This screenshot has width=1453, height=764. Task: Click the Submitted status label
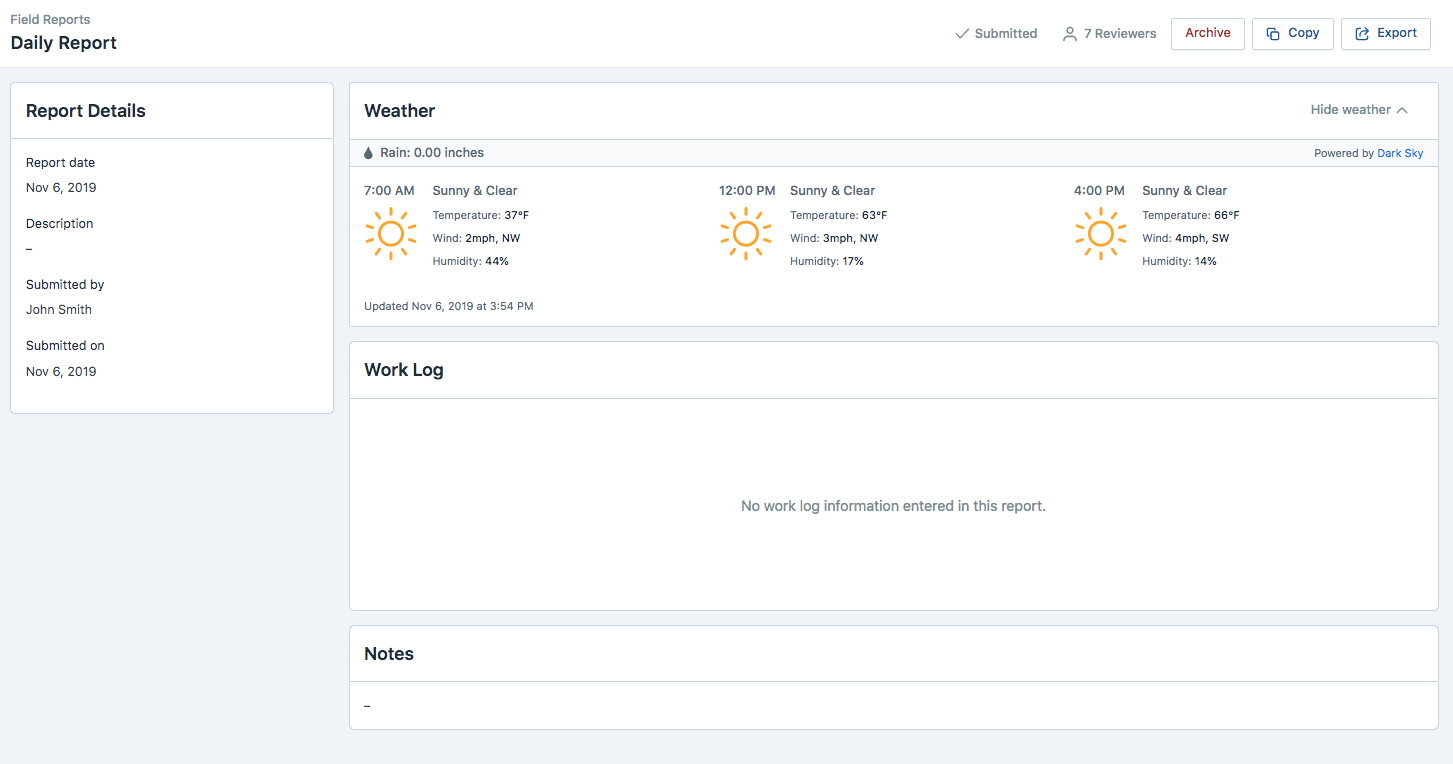click(1006, 33)
